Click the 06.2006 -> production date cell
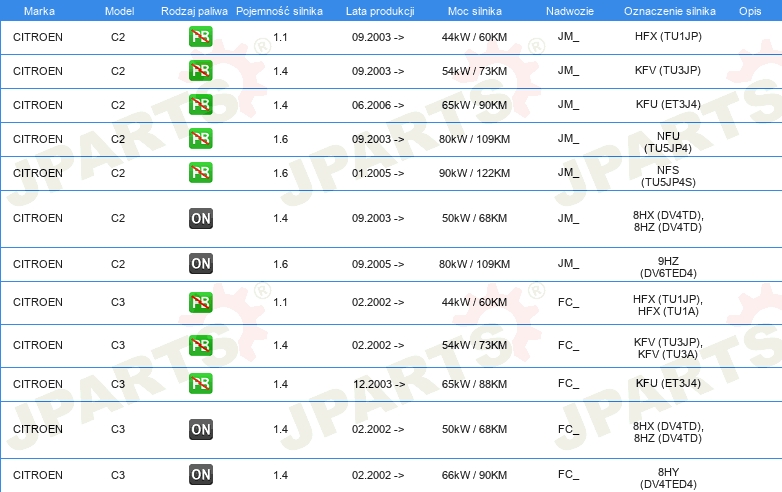This screenshot has width=782, height=492. click(x=378, y=105)
